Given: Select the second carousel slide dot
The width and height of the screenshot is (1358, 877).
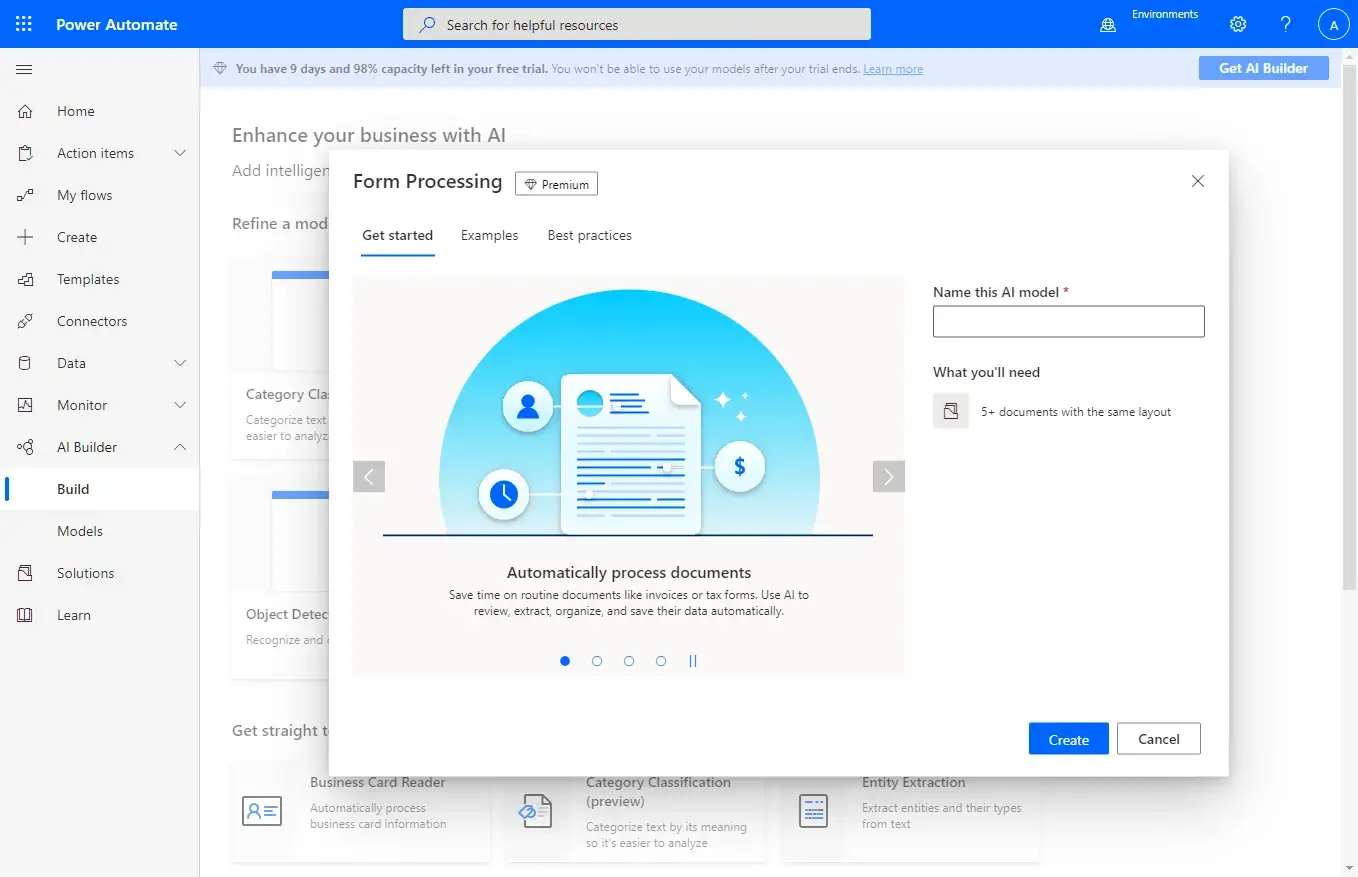Looking at the screenshot, I should coord(597,661).
